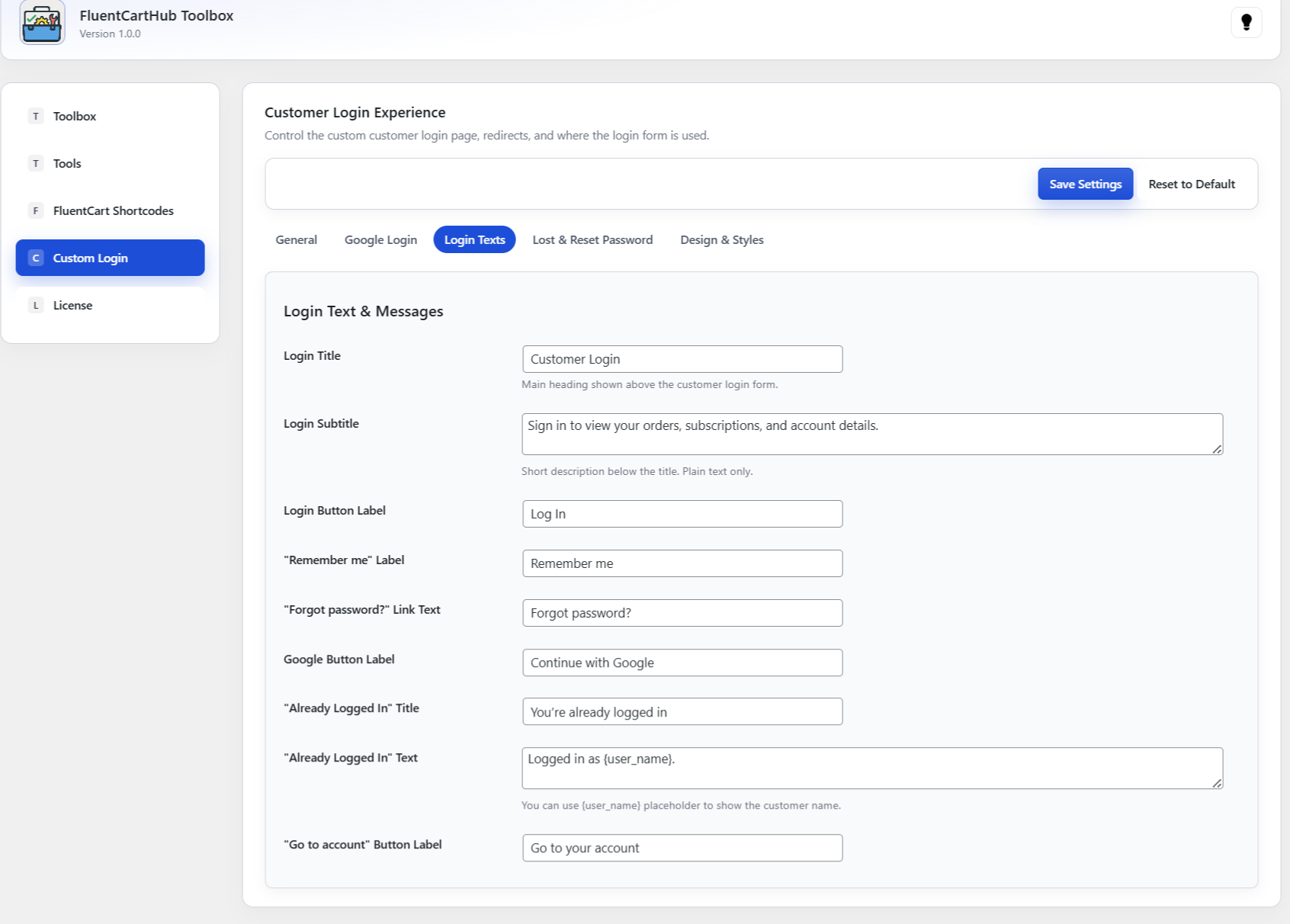The image size is (1290, 924).
Task: Click the "Already Logged In" Text textarea
Action: (871, 768)
